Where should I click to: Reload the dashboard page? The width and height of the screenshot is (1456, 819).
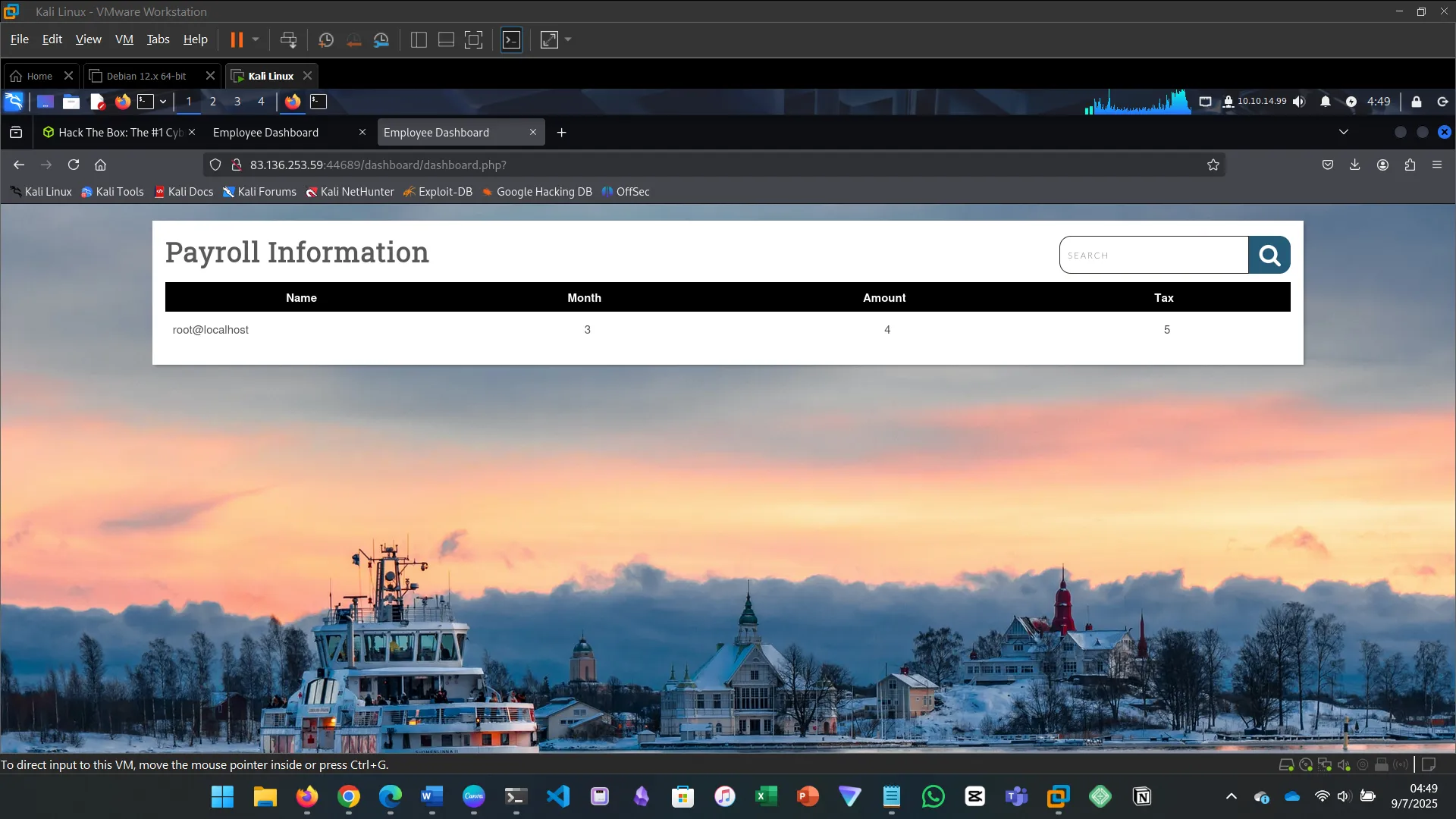coord(74,165)
